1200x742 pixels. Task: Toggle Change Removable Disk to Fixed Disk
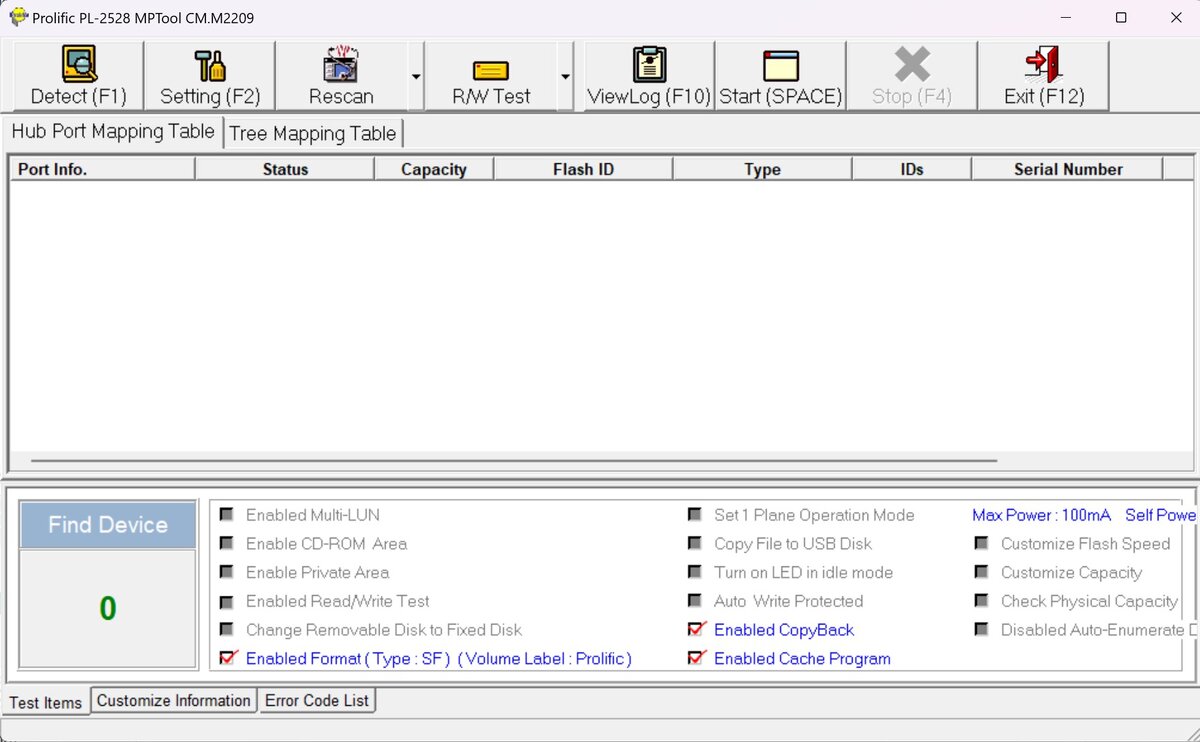point(226,629)
